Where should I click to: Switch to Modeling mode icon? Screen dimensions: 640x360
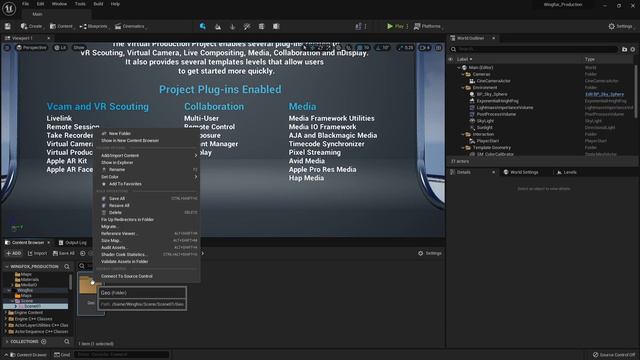click(x=261, y=27)
